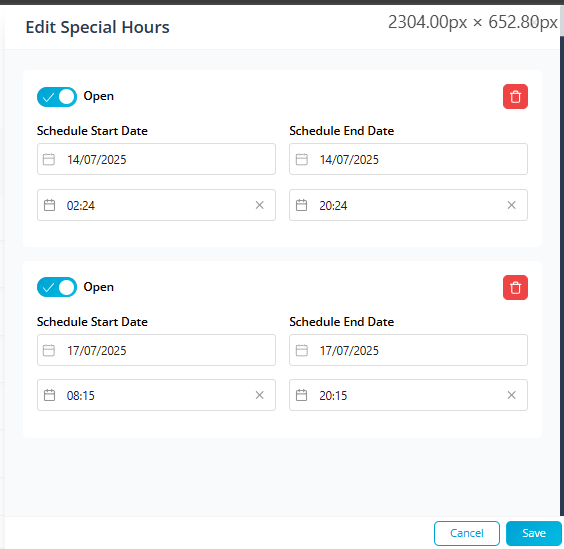
Task: Delete the 17/07/2025 special hours entry
Action: click(x=515, y=287)
